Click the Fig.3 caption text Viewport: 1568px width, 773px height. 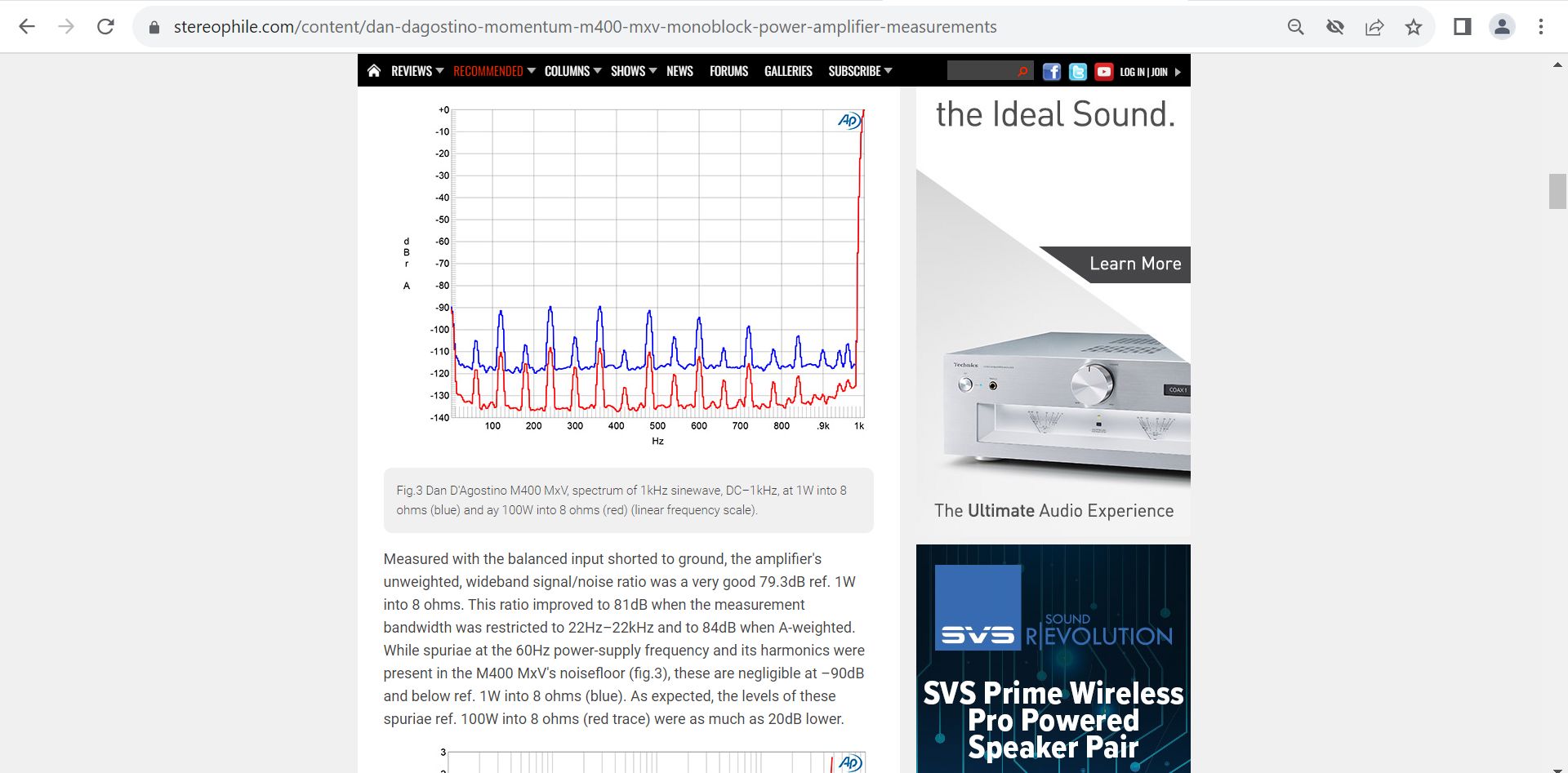coord(621,500)
